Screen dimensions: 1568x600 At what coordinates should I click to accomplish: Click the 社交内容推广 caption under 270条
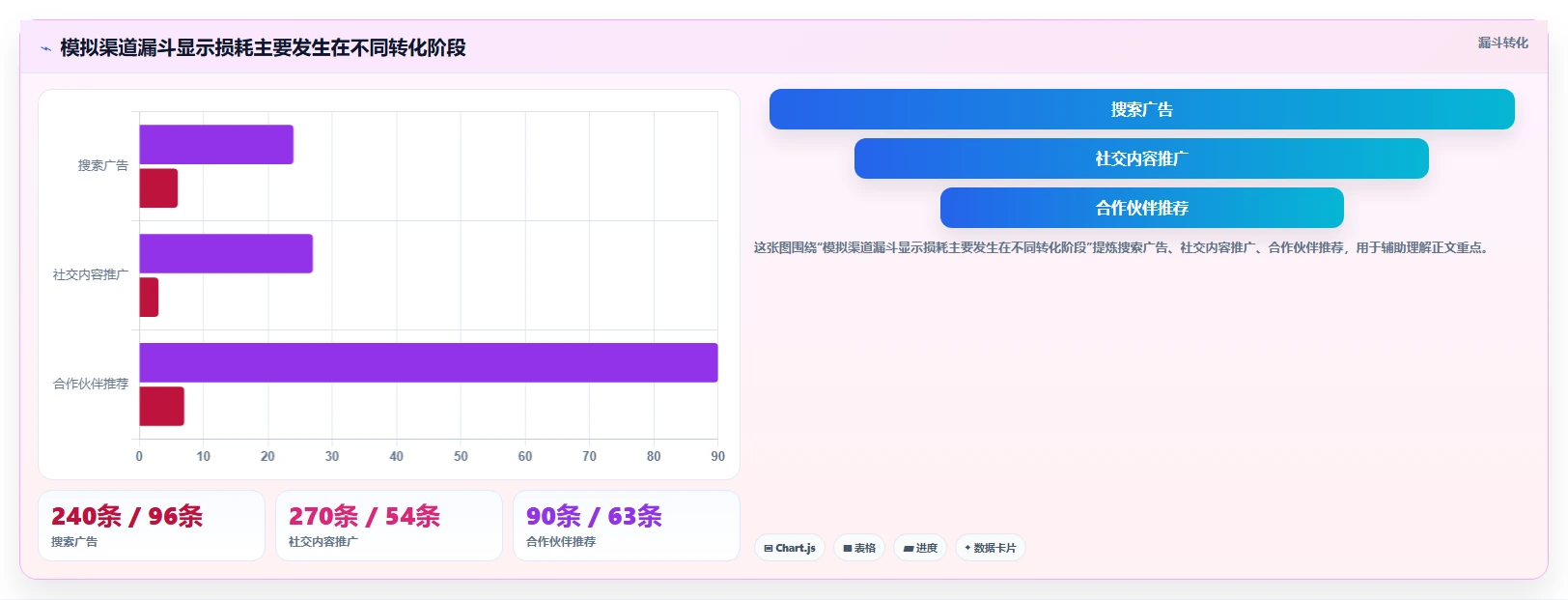[x=323, y=542]
